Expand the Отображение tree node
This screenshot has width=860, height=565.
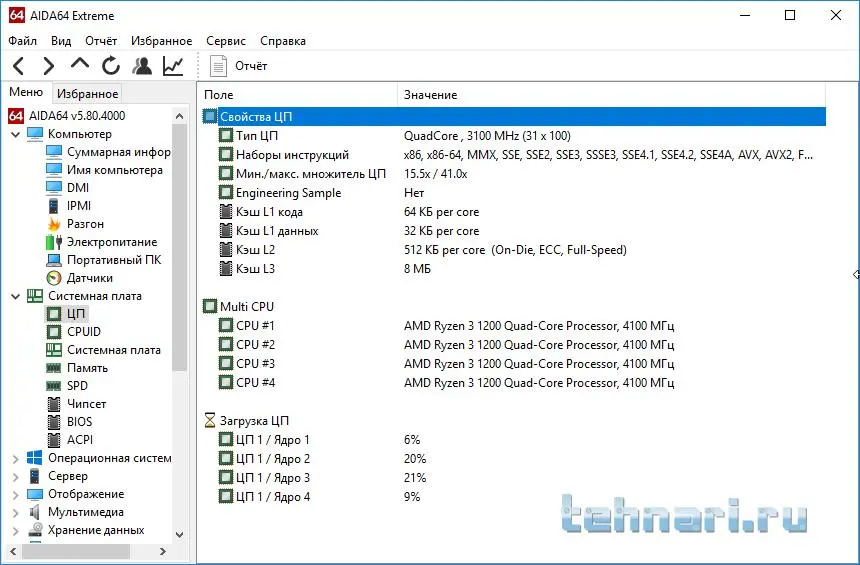pyautogui.click(x=15, y=494)
